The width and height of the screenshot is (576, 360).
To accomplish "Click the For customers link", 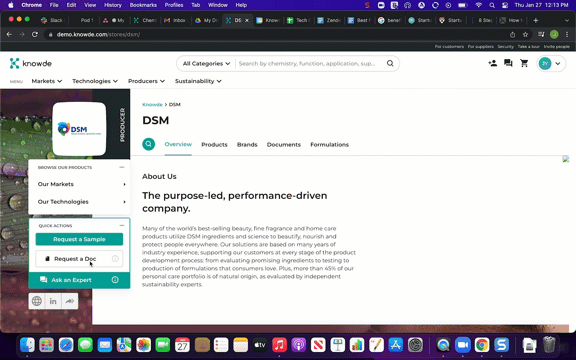I will (x=449, y=47).
